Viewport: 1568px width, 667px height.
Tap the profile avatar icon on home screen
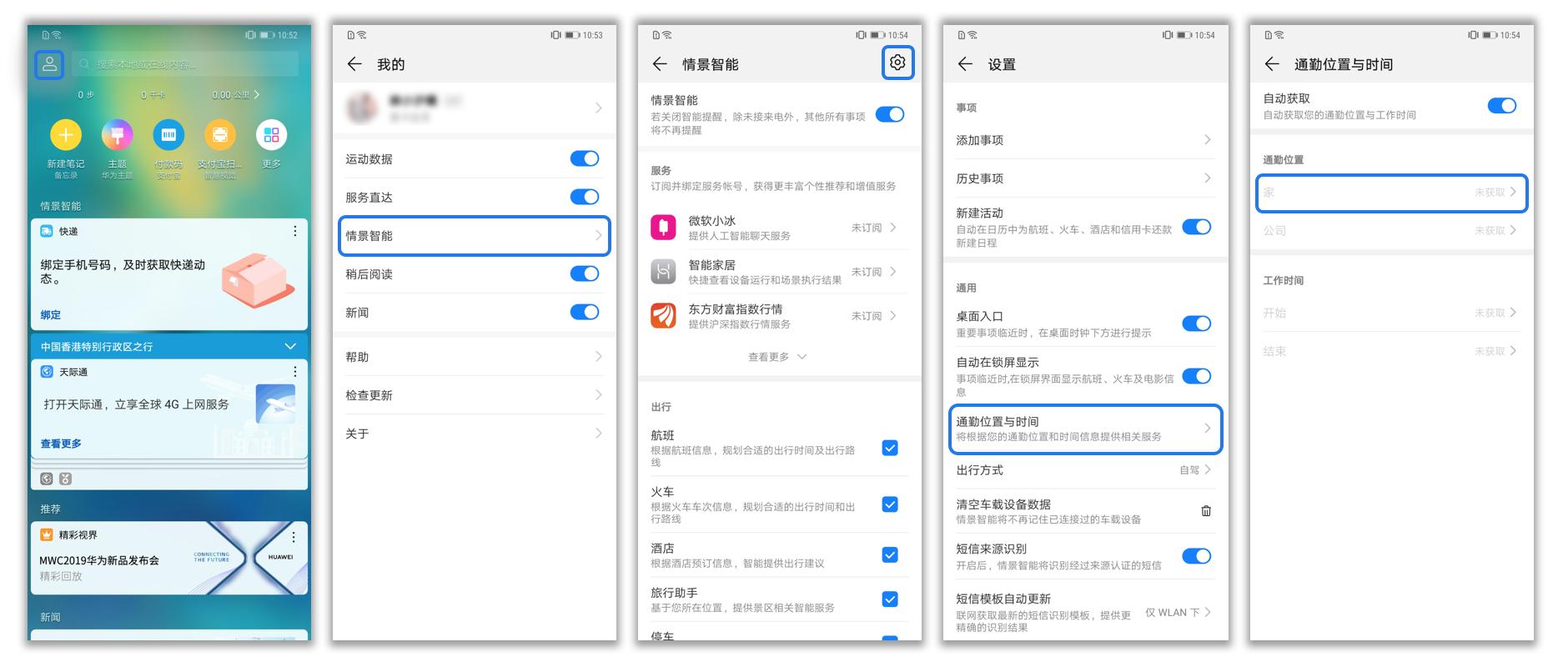(x=49, y=64)
